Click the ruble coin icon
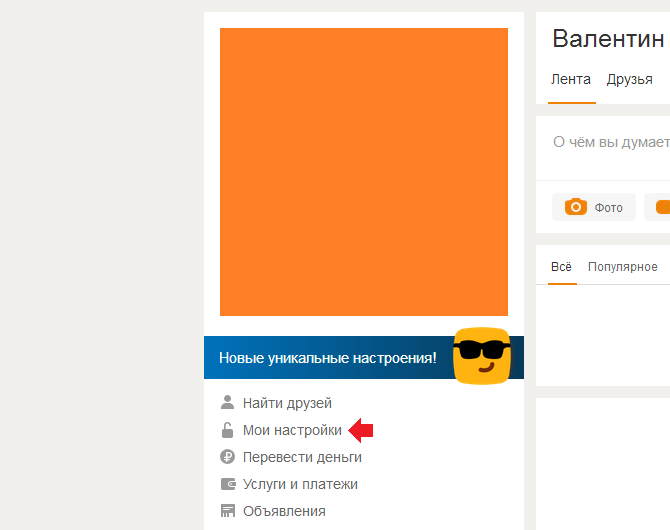 [x=227, y=457]
